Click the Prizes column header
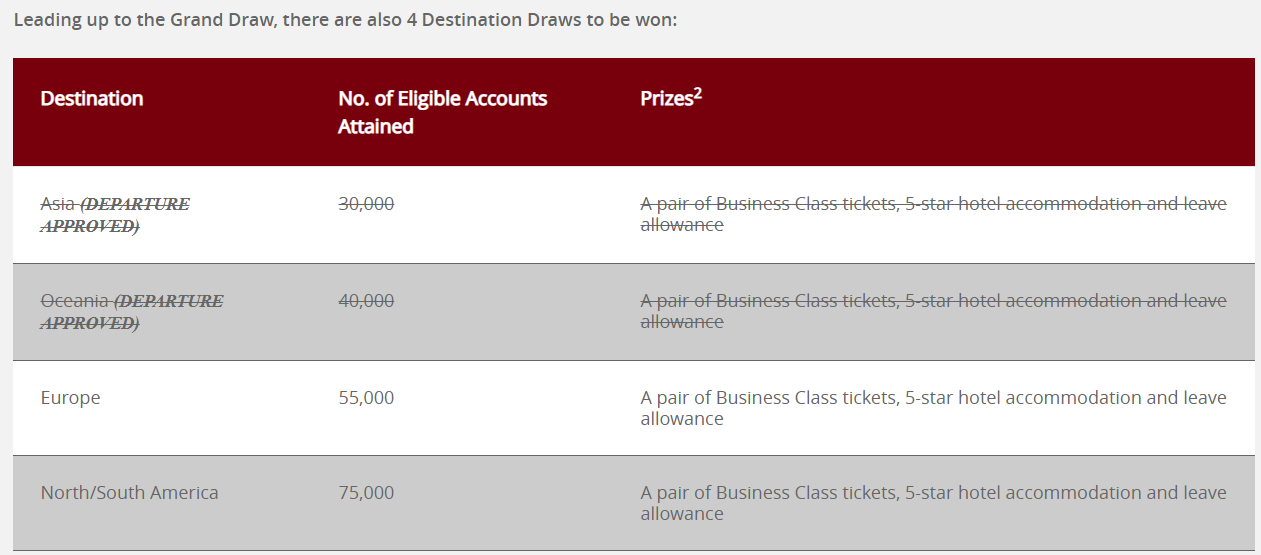 click(x=671, y=97)
